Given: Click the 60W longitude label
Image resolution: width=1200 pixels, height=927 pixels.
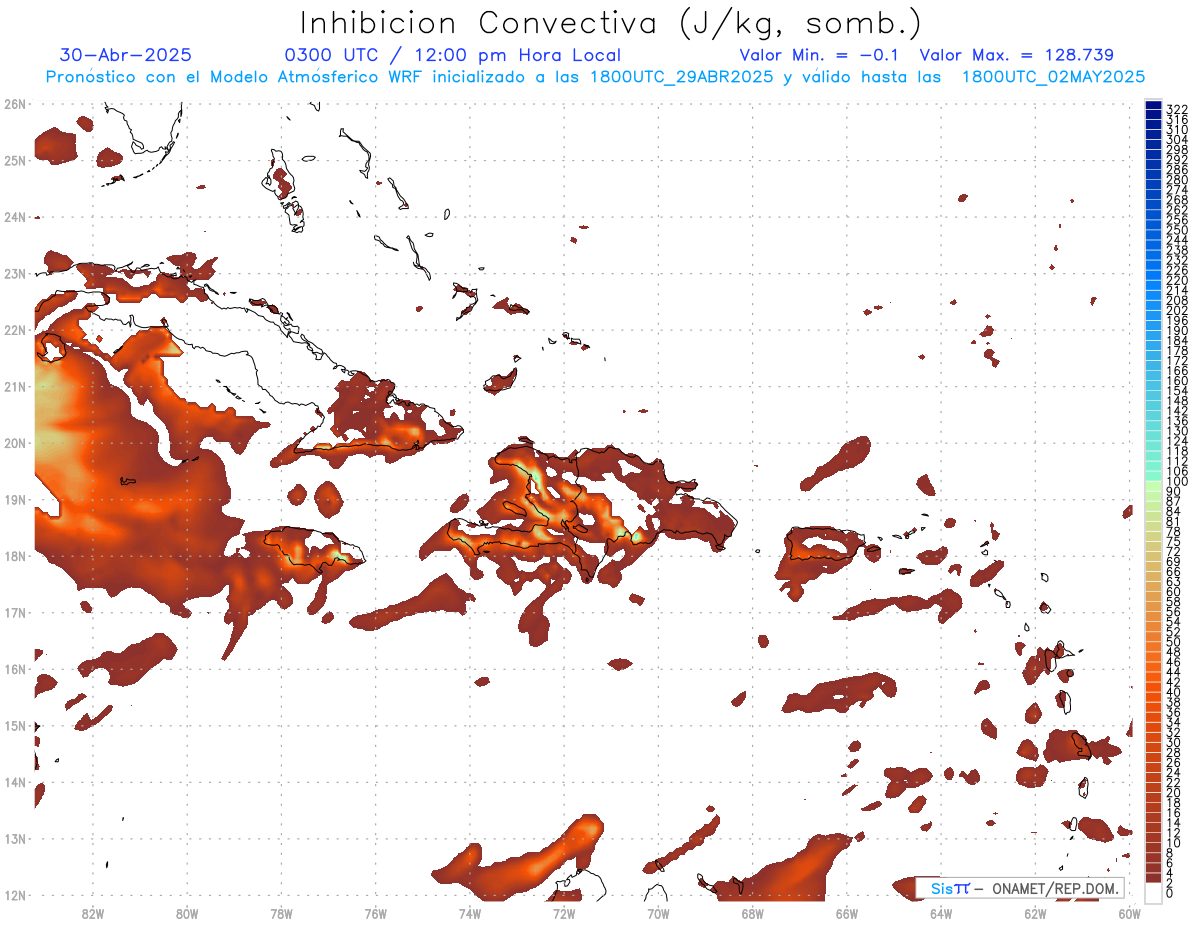Looking at the screenshot, I should (x=1129, y=913).
